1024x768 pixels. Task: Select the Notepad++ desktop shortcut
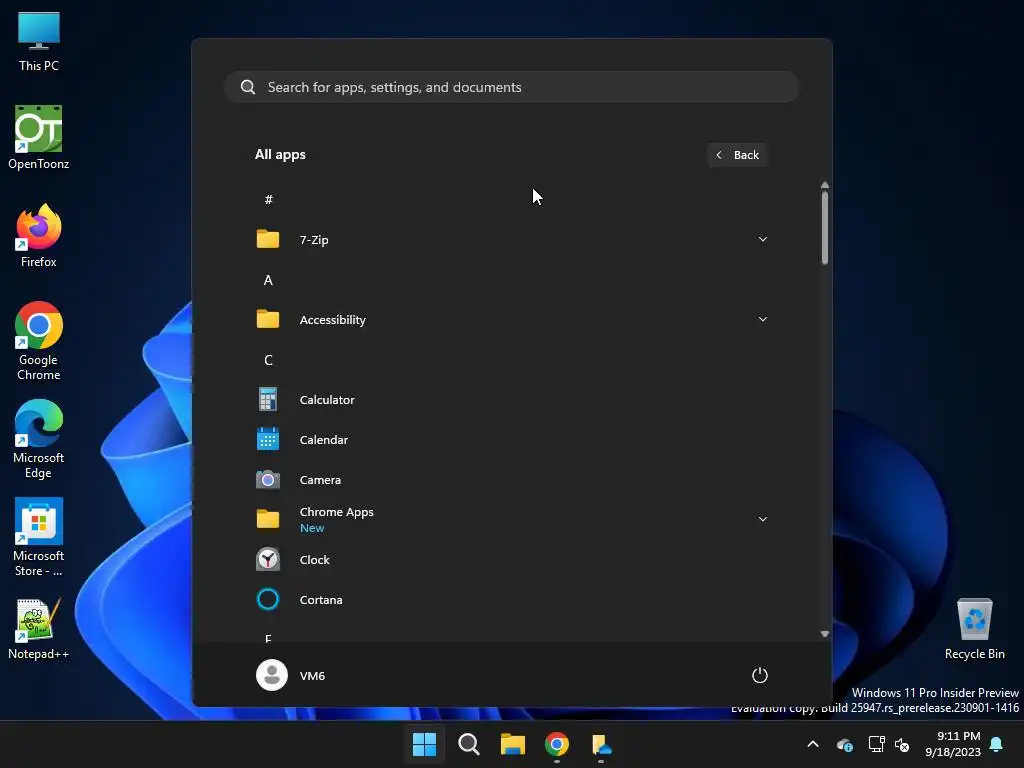[39, 628]
